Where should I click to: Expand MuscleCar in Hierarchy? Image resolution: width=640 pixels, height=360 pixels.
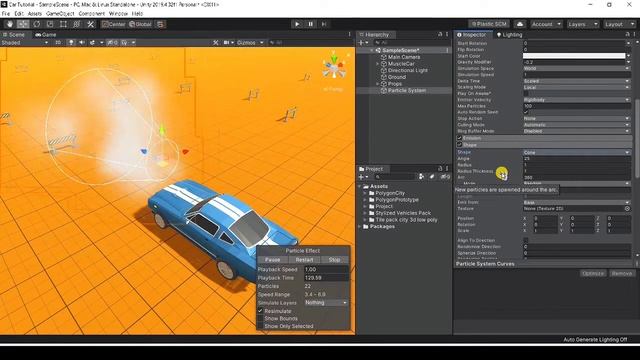tap(378, 64)
